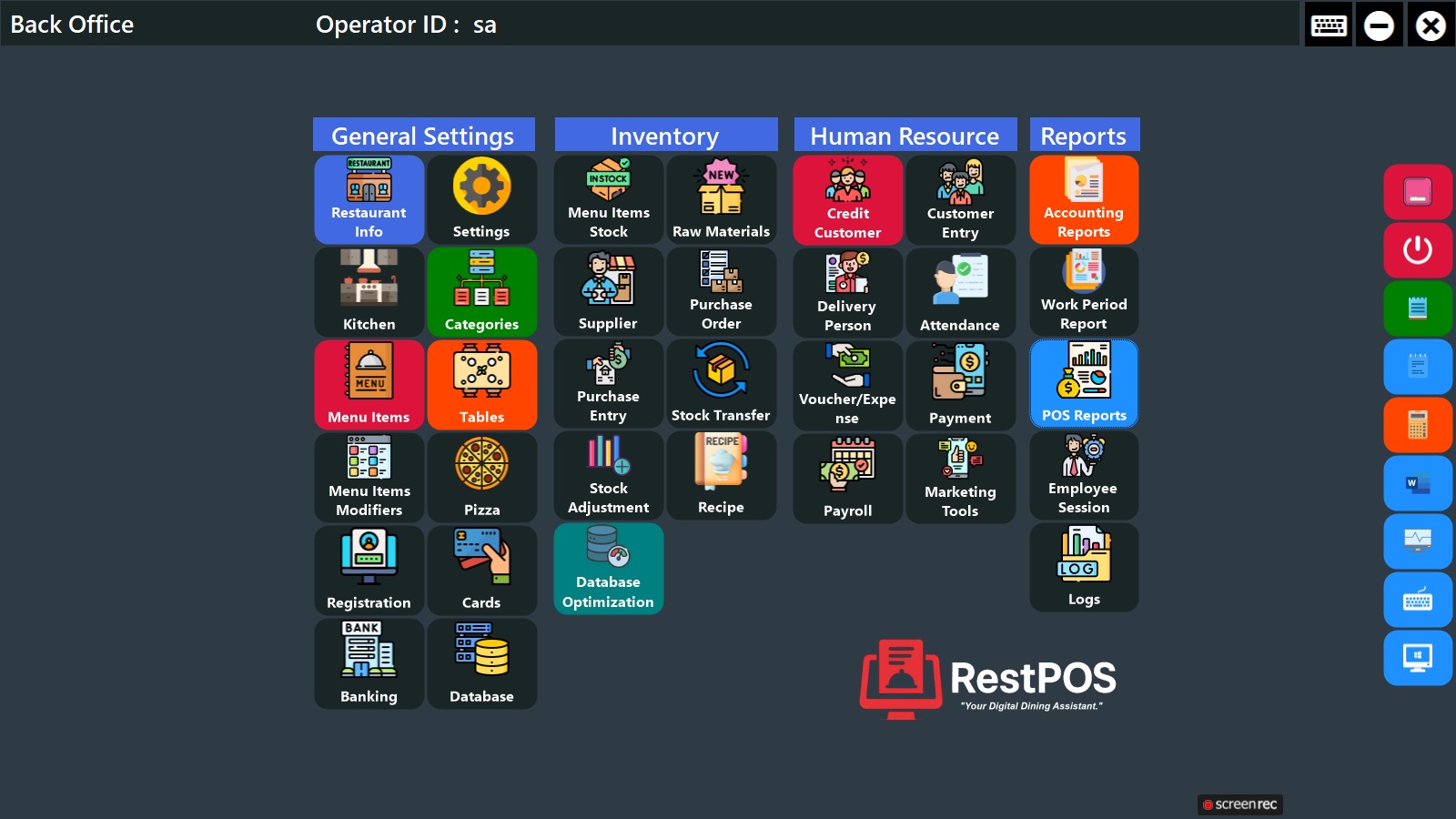Viewport: 1456px width, 819px height.
Task: Open the Database tile
Action: point(481,663)
